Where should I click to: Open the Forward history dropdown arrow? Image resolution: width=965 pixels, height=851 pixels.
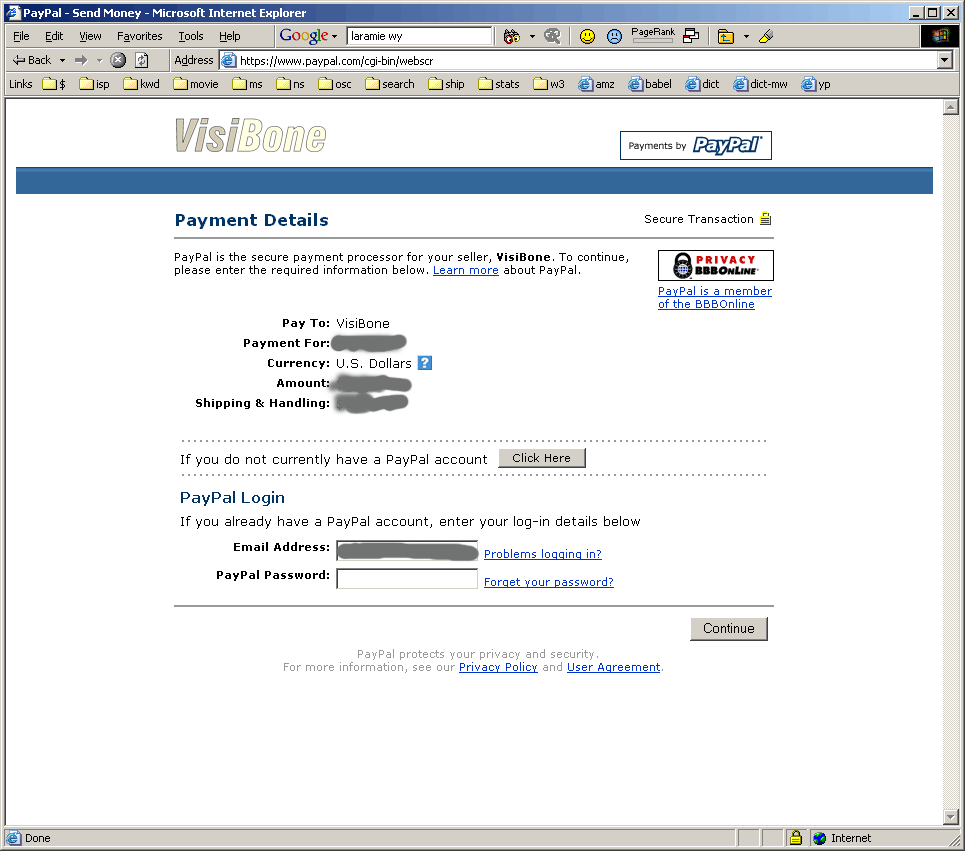coord(99,60)
